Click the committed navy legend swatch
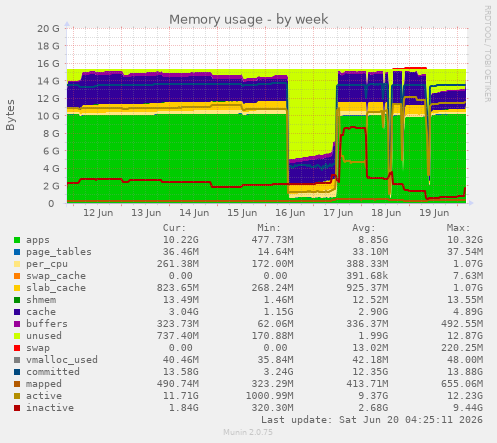Viewport: 497px width, 443px height. [17, 372]
